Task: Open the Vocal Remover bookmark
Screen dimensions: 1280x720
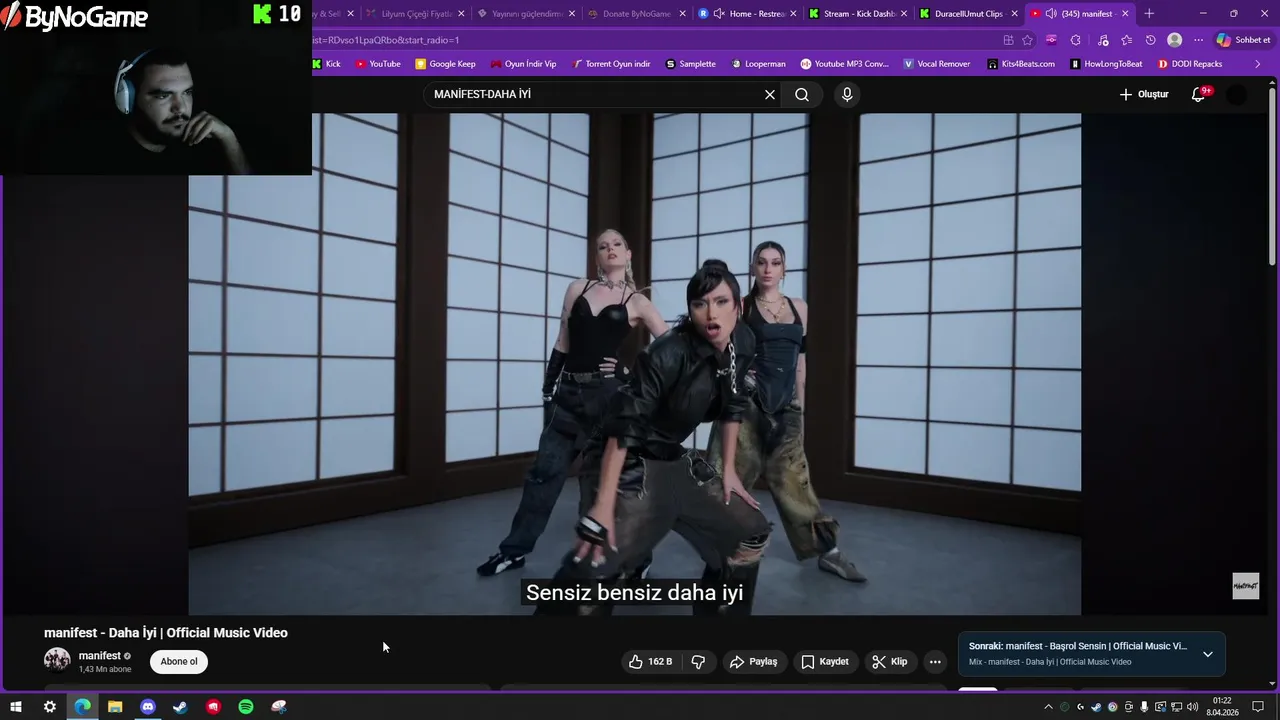Action: (936, 64)
